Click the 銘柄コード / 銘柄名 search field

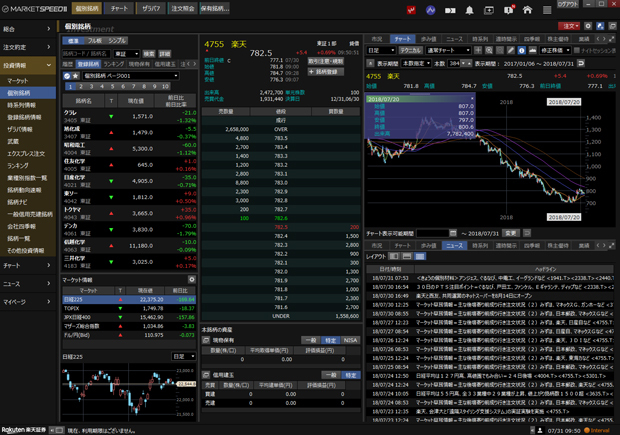click(x=86, y=54)
